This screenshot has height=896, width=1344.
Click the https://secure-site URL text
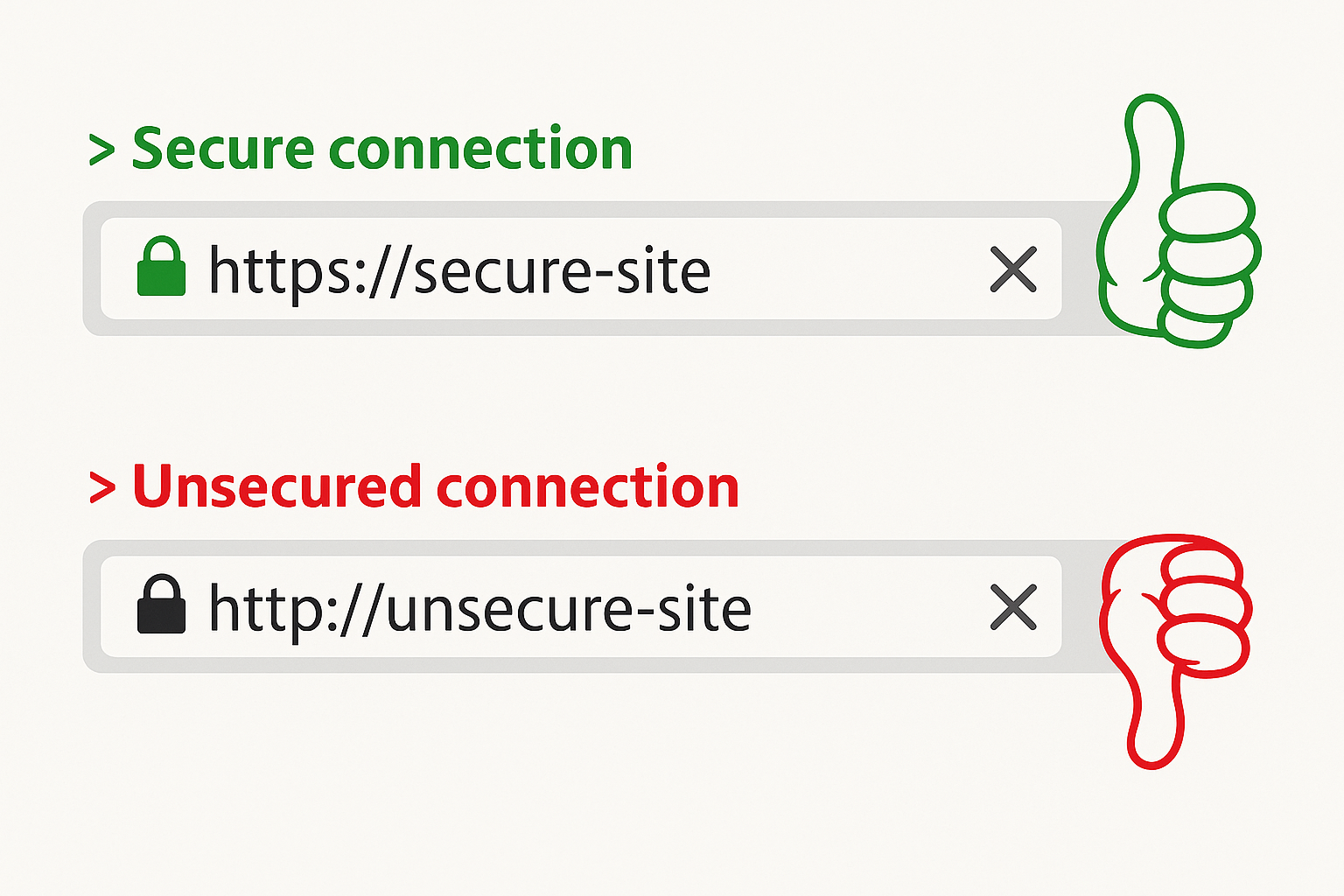459,270
